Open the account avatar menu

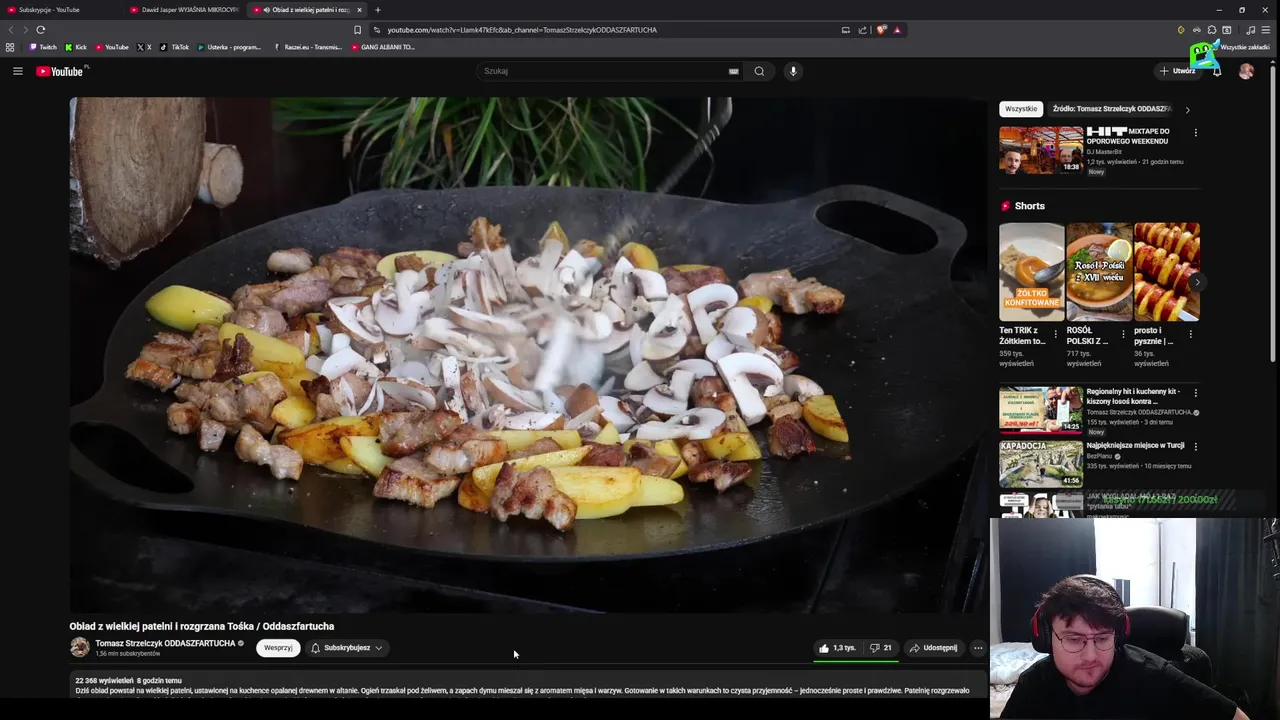pos(1246,71)
